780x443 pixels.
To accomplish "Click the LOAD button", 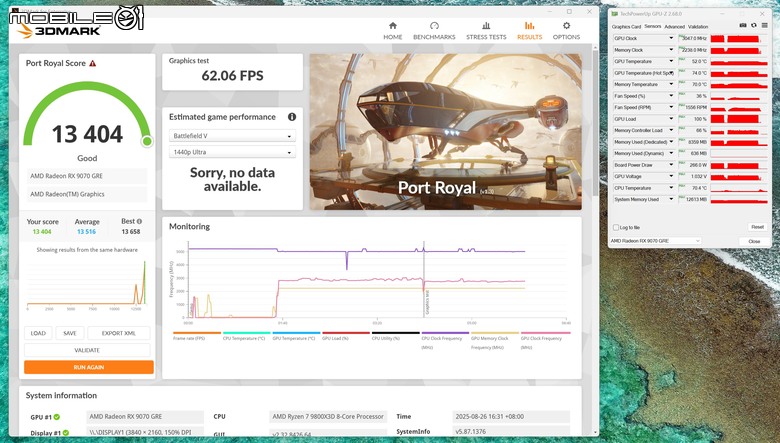I will pos(38,333).
